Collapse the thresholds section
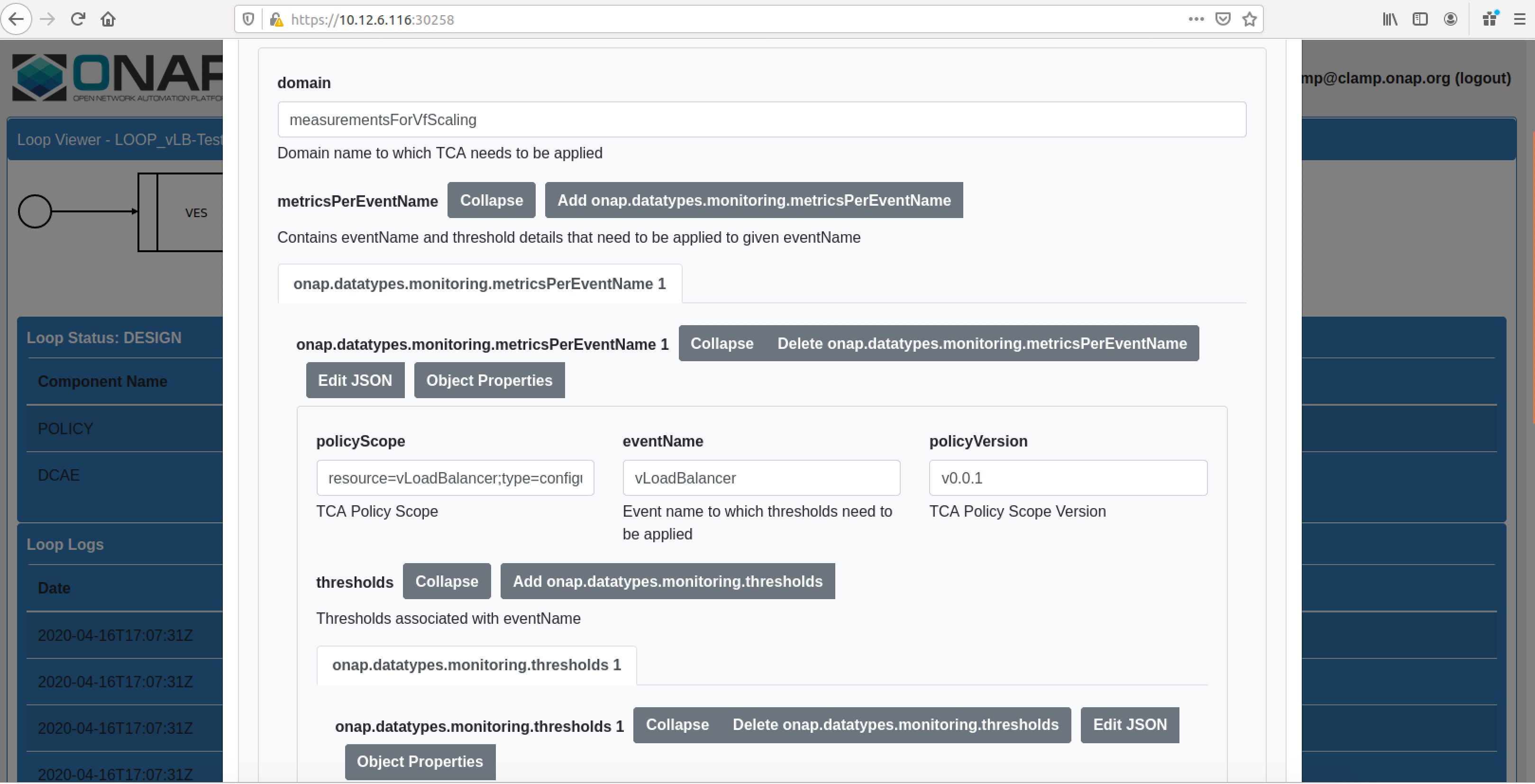 point(447,582)
